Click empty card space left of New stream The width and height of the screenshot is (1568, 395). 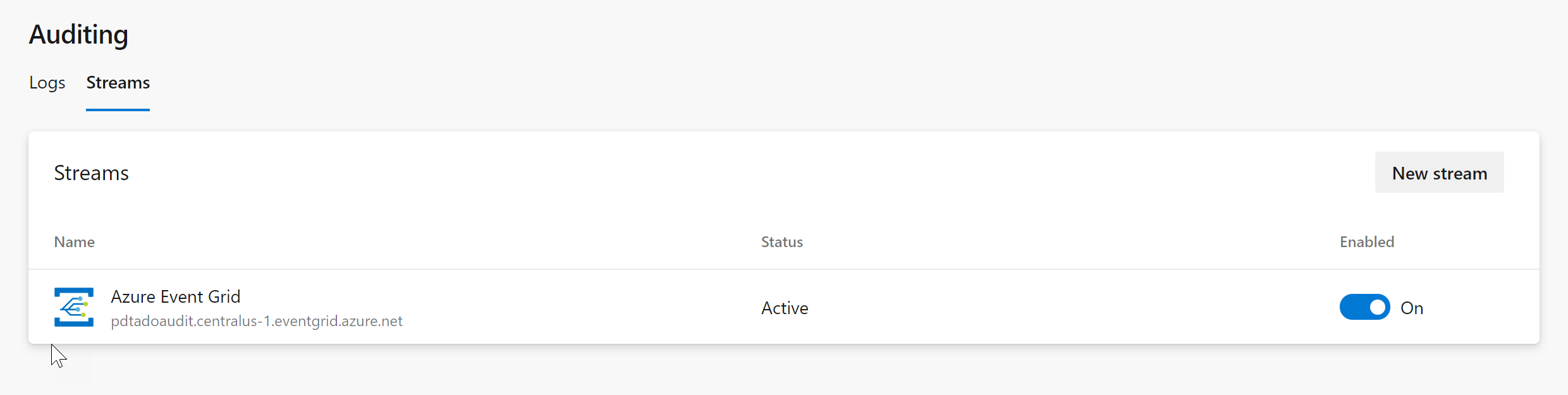(759, 173)
